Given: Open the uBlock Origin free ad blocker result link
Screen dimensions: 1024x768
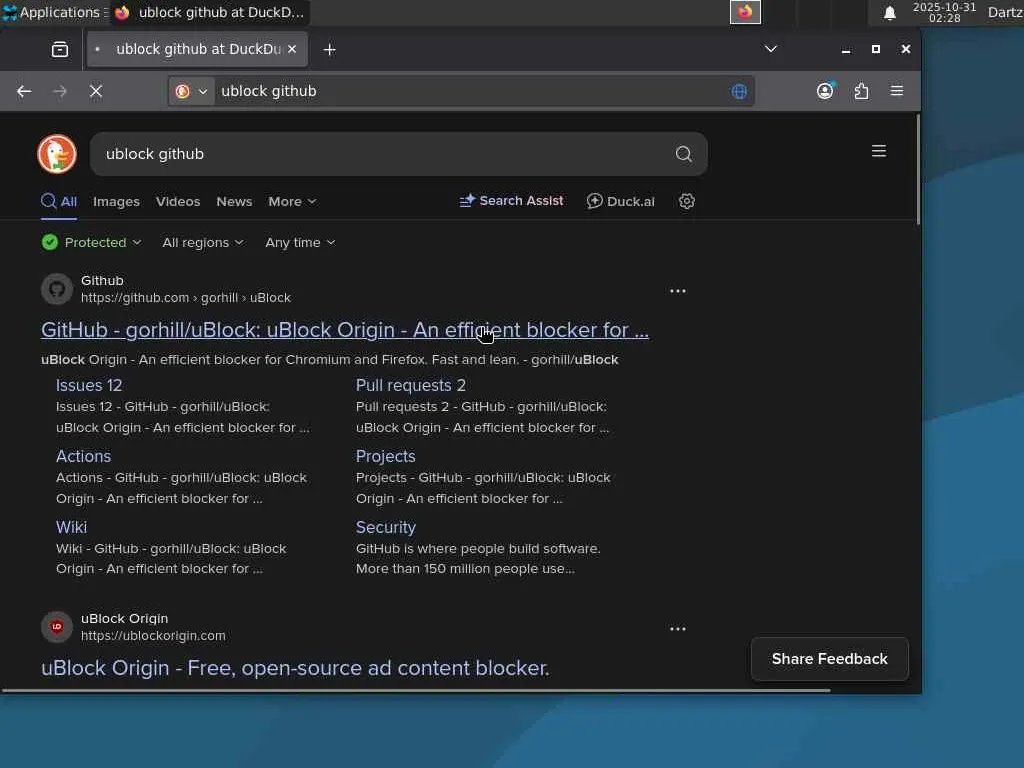Looking at the screenshot, I should click(295, 668).
